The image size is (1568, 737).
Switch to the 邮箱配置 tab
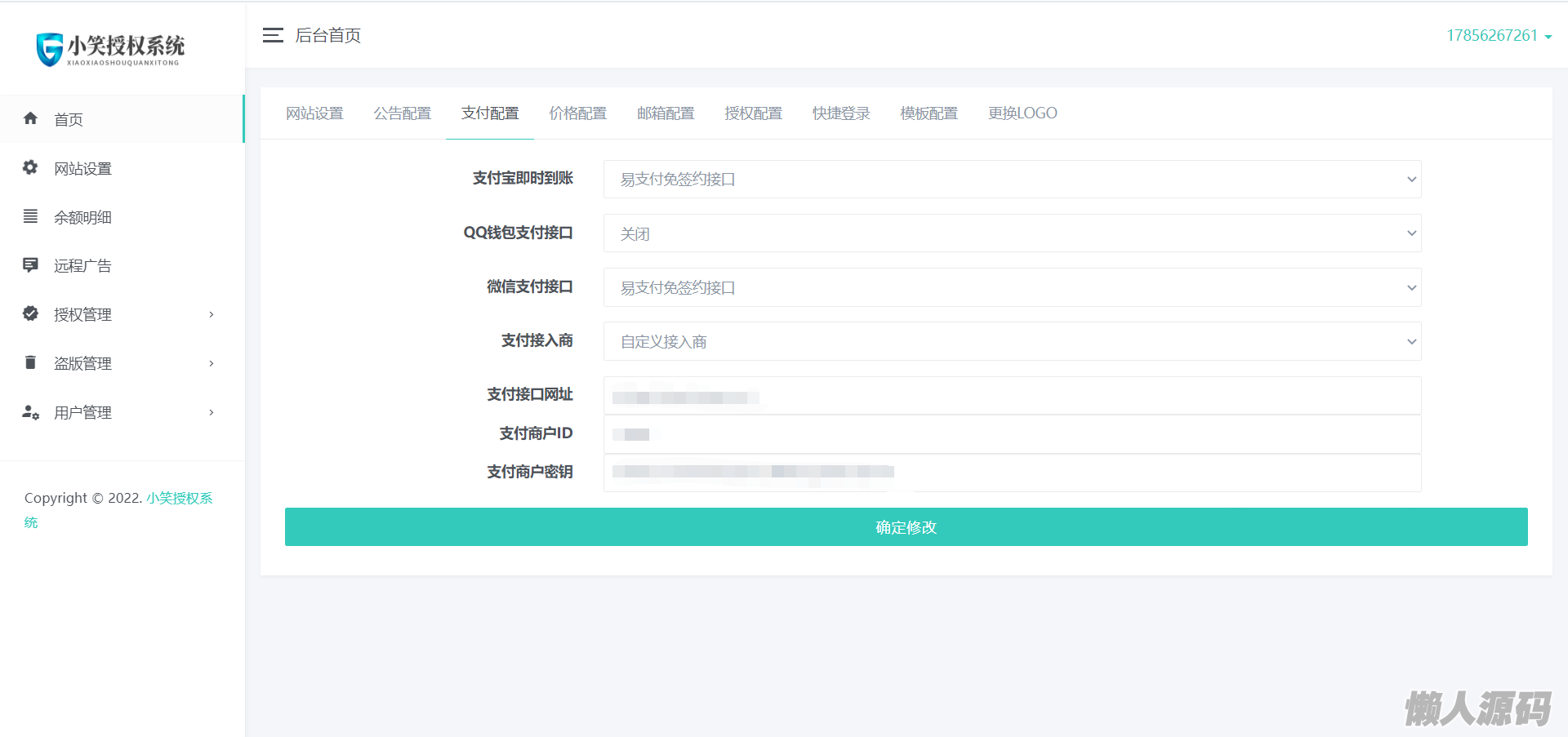[x=666, y=113]
